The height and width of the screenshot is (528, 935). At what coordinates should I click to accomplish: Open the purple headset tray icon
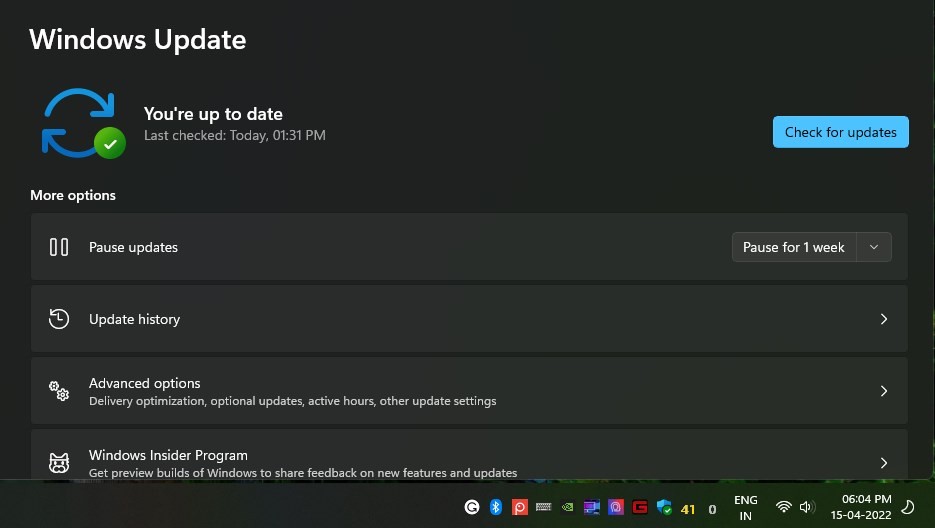pos(615,507)
